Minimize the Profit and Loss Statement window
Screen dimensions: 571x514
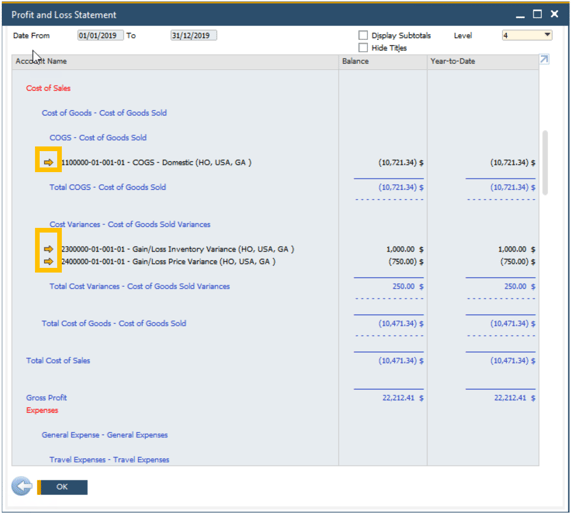point(520,15)
